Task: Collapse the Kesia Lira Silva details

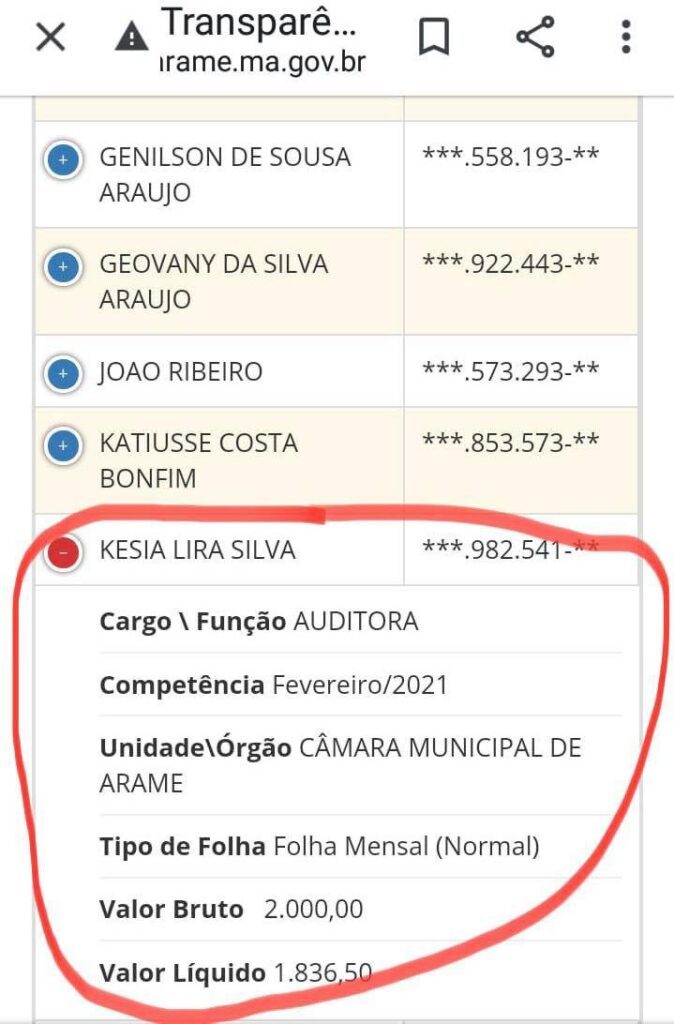Action: coord(63,551)
